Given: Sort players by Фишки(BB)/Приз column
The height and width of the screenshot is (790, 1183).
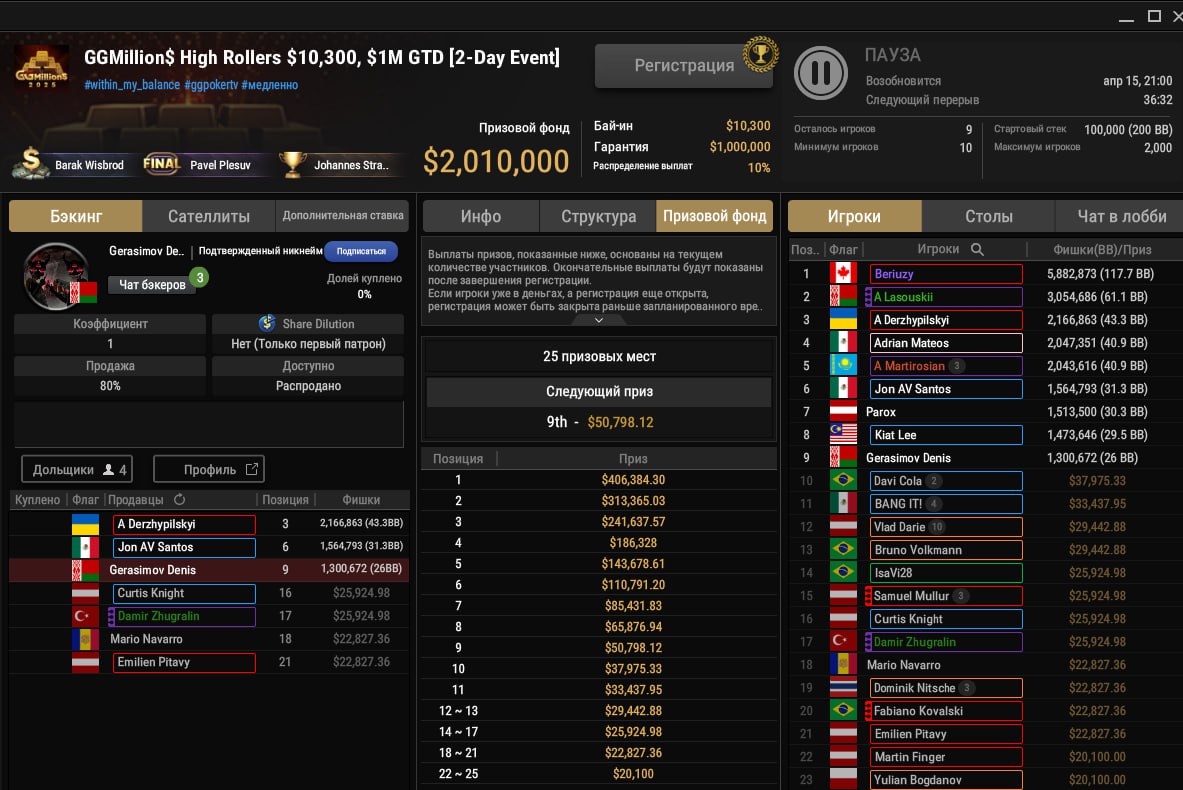Looking at the screenshot, I should click(1102, 249).
